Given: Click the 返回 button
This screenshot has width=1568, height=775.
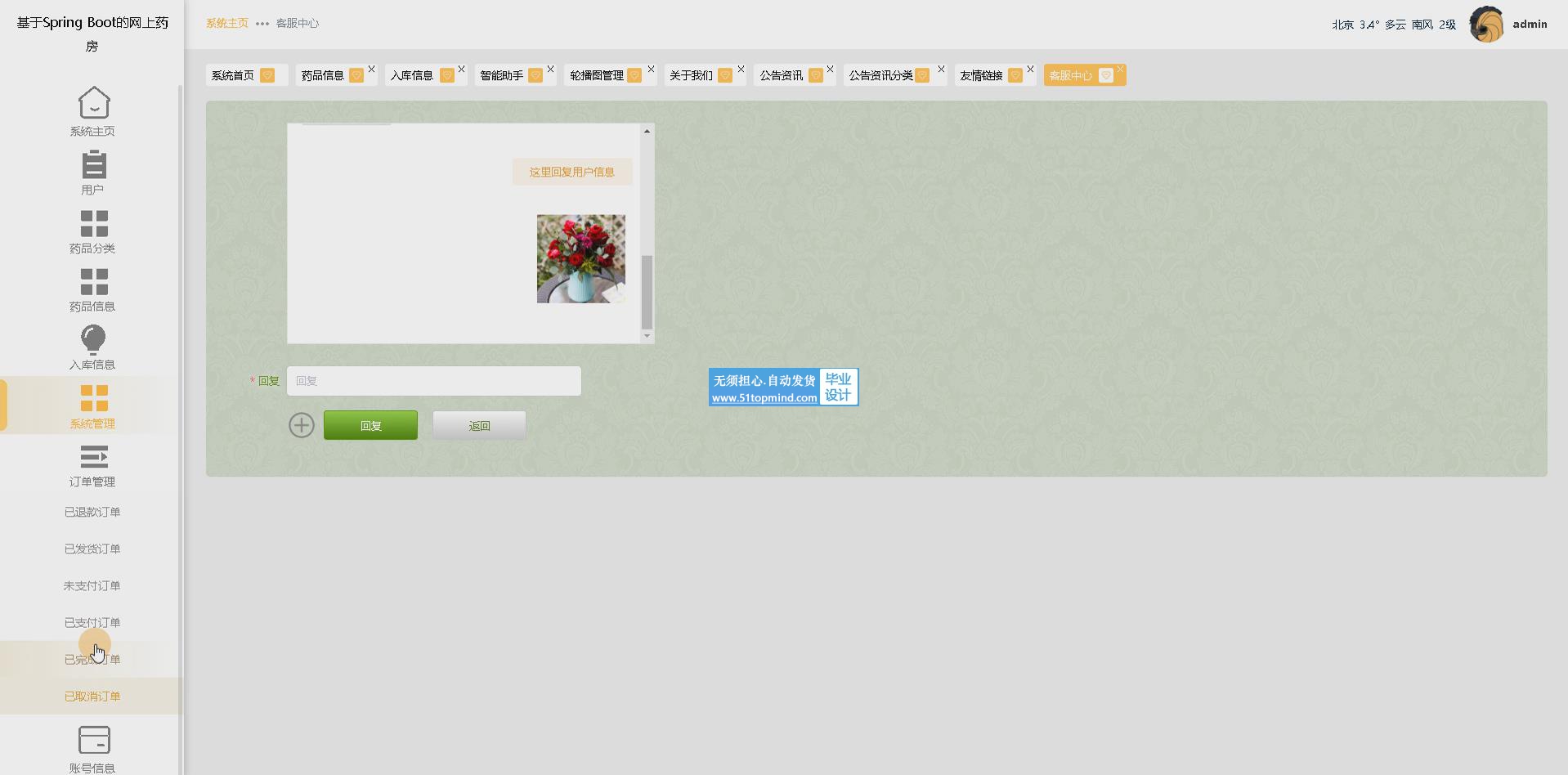Looking at the screenshot, I should point(479,425).
